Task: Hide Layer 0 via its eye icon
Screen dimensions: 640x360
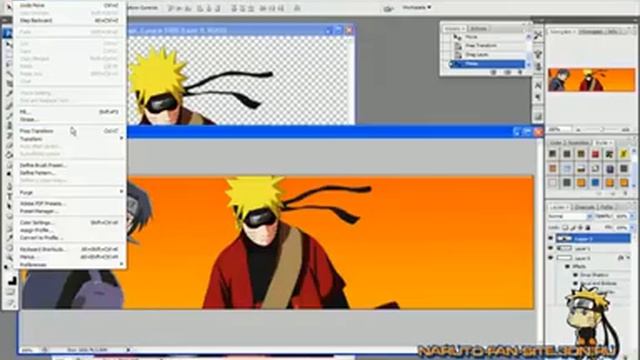Action: point(551,258)
